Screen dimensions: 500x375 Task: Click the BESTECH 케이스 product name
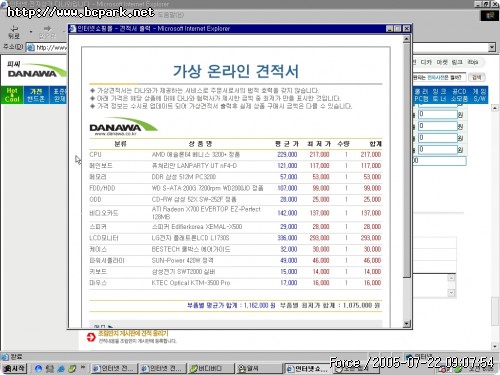pyautogui.click(x=191, y=249)
